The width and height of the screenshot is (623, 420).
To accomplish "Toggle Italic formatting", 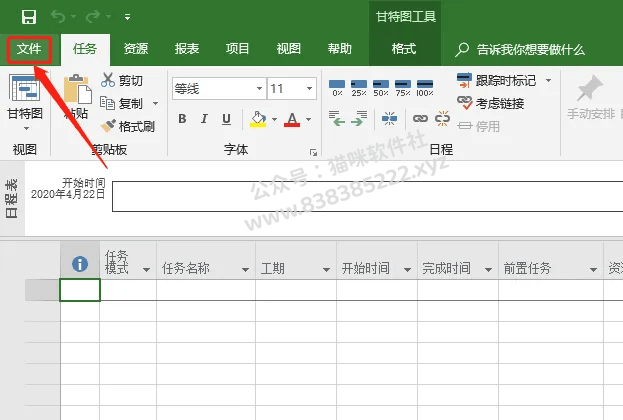I will pyautogui.click(x=204, y=119).
